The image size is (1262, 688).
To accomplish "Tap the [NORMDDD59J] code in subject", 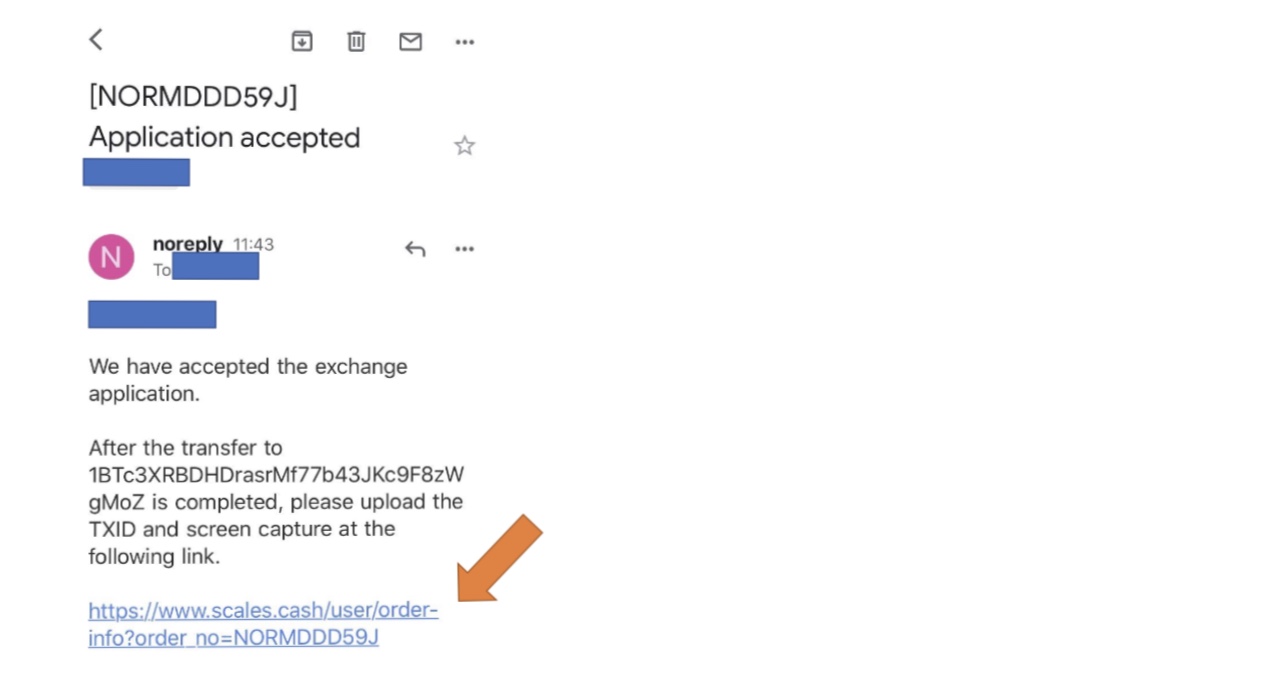I will coord(193,97).
